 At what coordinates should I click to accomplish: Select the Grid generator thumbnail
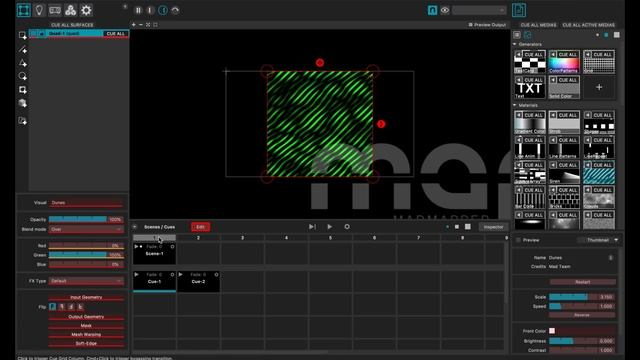[x=599, y=62]
